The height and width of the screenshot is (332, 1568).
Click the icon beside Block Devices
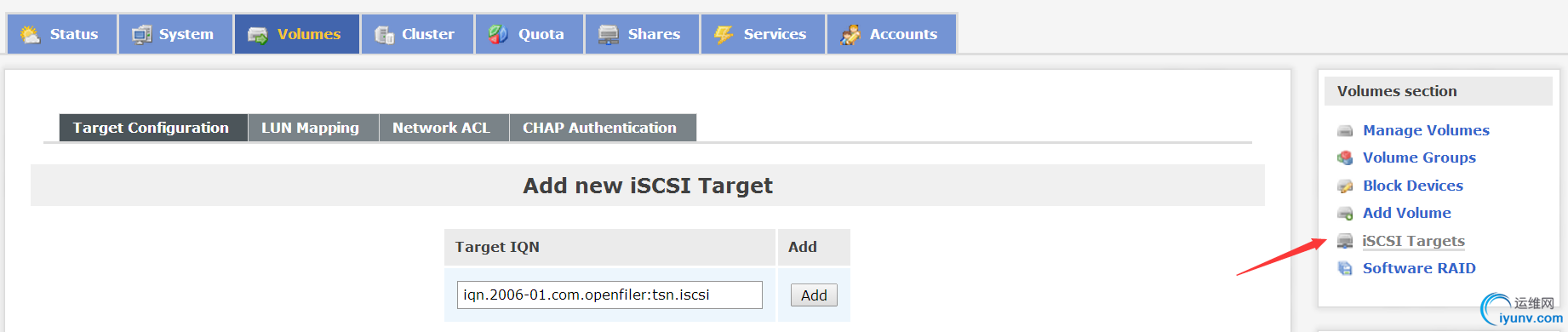[1345, 186]
